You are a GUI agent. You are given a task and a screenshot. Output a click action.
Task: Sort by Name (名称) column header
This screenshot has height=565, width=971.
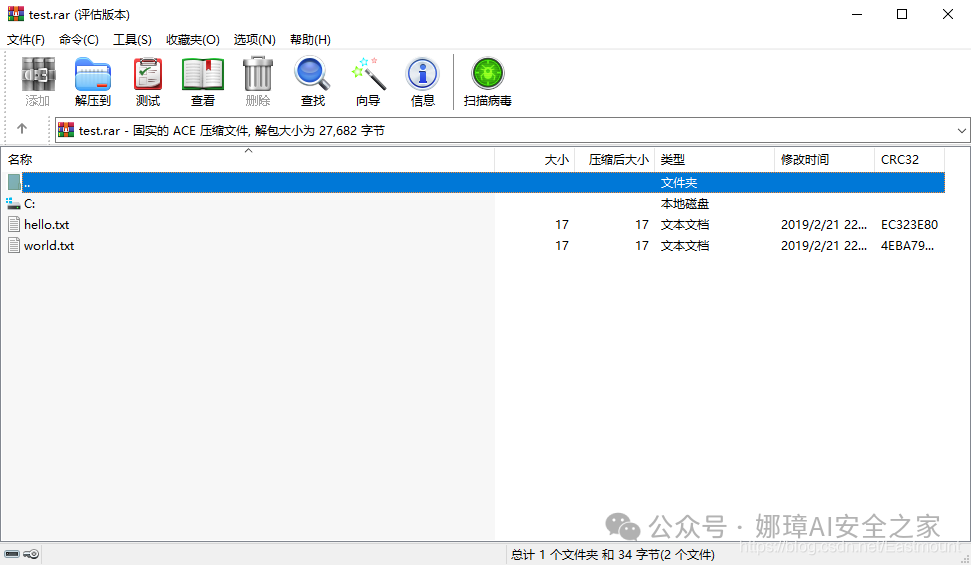tap(248, 160)
